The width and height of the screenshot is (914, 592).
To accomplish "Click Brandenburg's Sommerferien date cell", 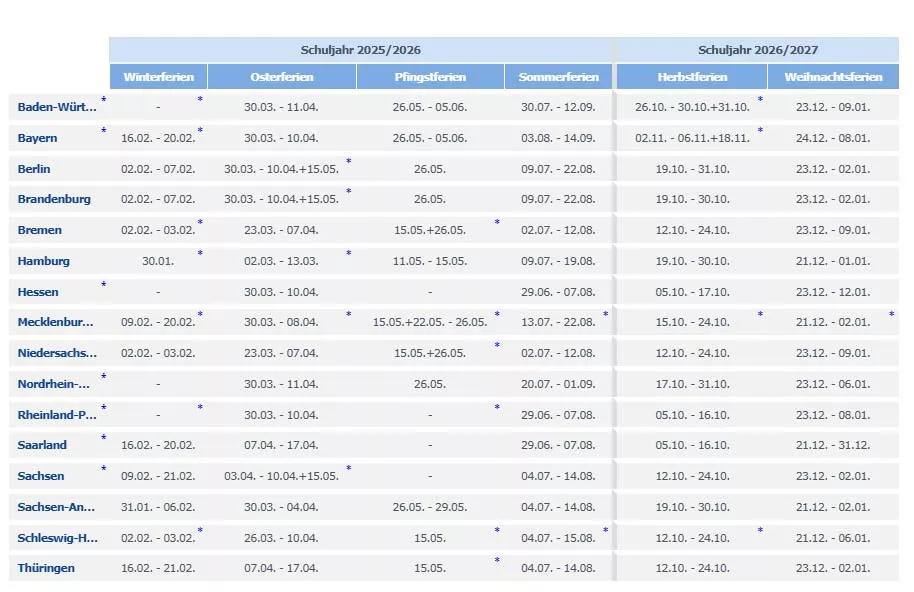I will [x=558, y=199].
